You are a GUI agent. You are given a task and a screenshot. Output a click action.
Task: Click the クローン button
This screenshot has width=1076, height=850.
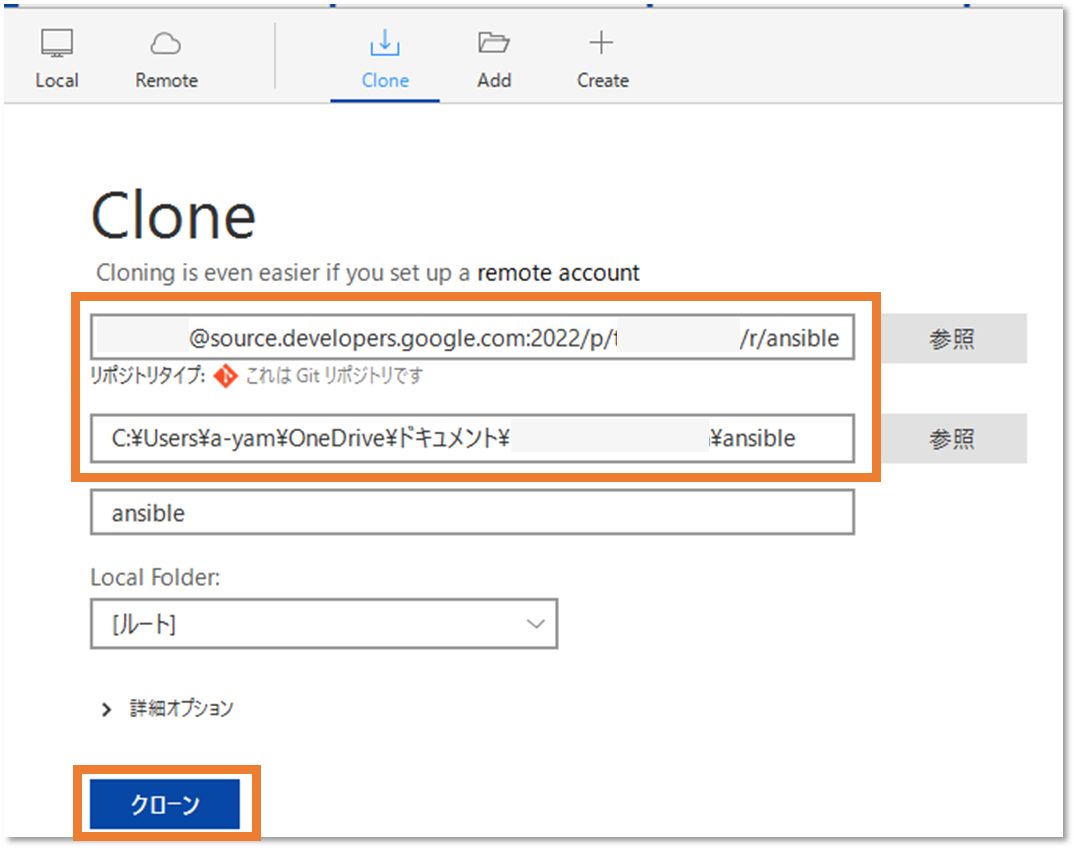pos(165,804)
